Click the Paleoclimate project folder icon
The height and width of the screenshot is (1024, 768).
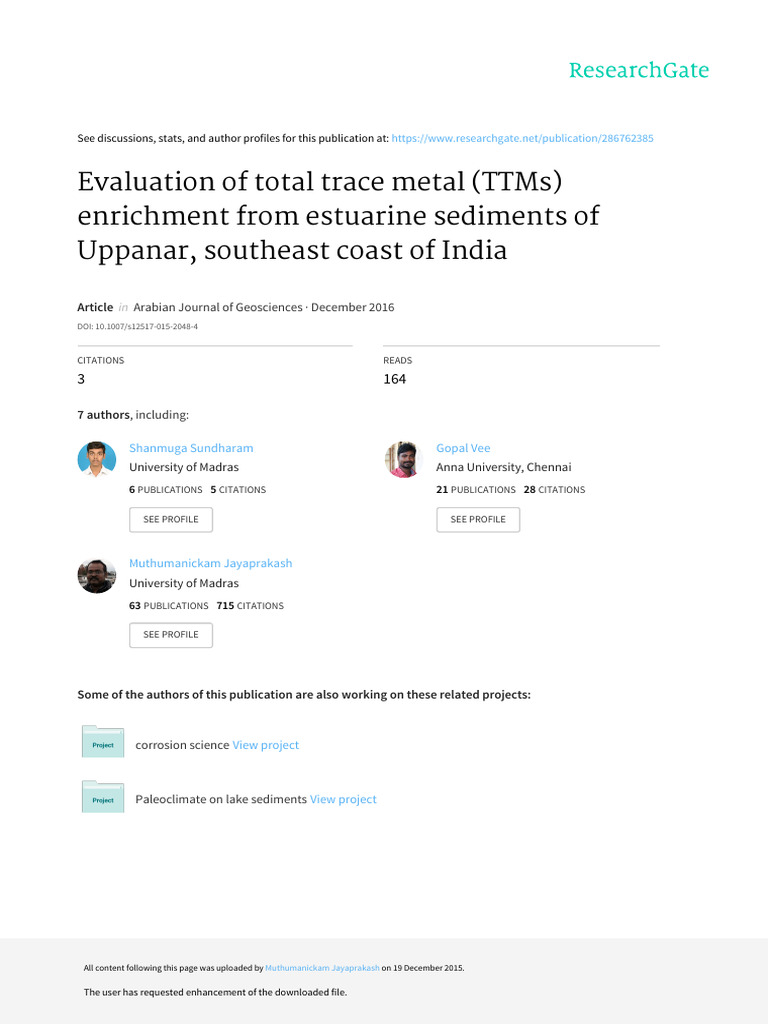(103, 797)
